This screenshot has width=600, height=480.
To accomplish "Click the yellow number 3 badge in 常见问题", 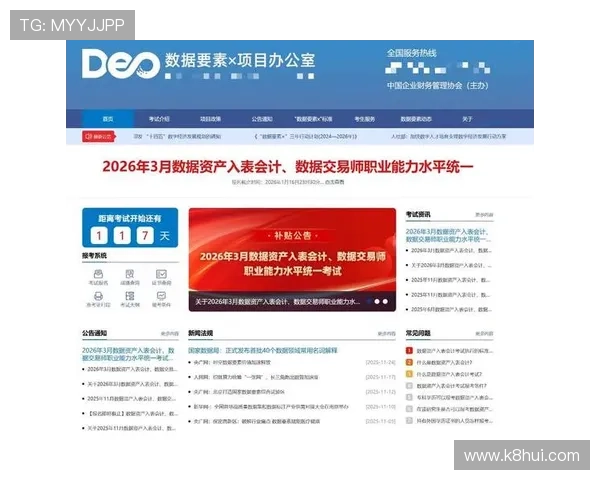I will [x=409, y=374].
